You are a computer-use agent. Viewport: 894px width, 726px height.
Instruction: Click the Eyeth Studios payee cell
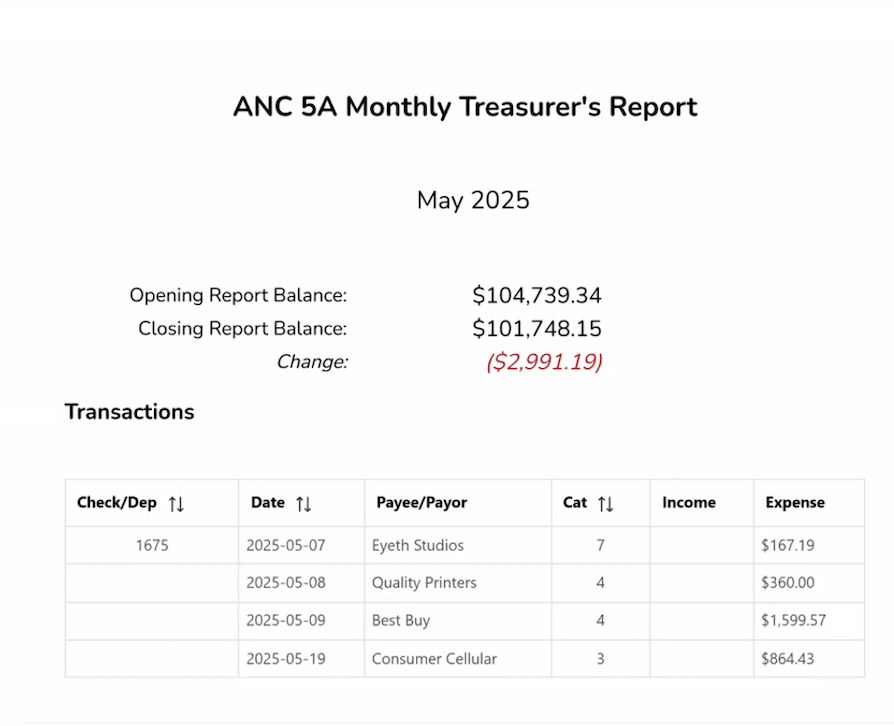coord(418,546)
